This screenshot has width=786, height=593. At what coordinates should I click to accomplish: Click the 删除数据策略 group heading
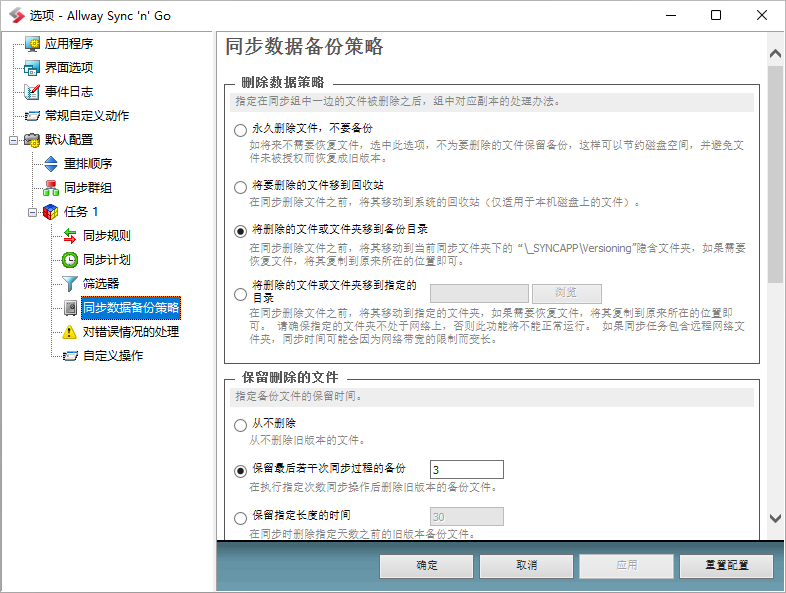click(283, 82)
